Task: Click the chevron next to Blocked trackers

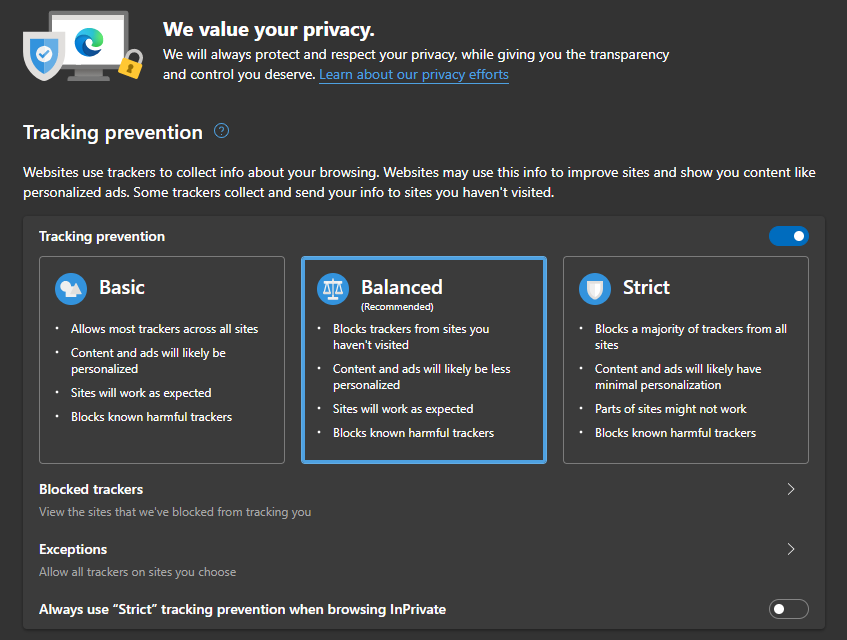Action: pyautogui.click(x=791, y=489)
